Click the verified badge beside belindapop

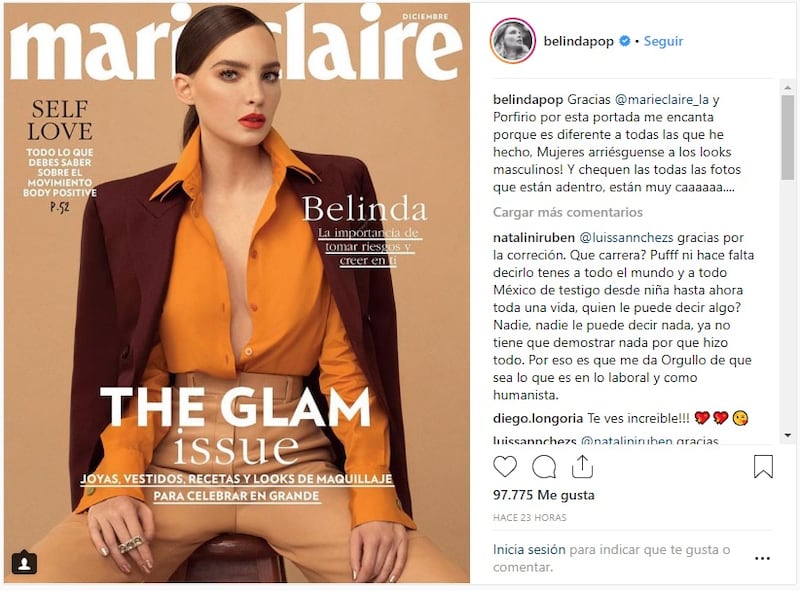pyautogui.click(x=624, y=41)
